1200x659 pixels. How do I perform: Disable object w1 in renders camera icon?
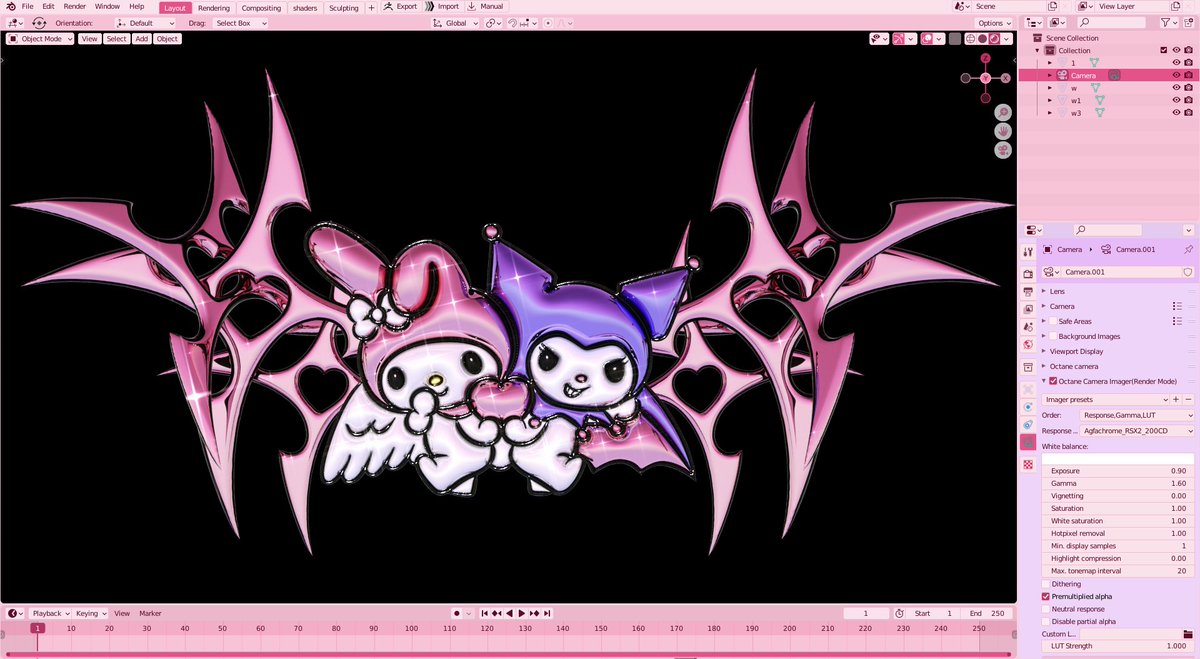pos(1188,100)
